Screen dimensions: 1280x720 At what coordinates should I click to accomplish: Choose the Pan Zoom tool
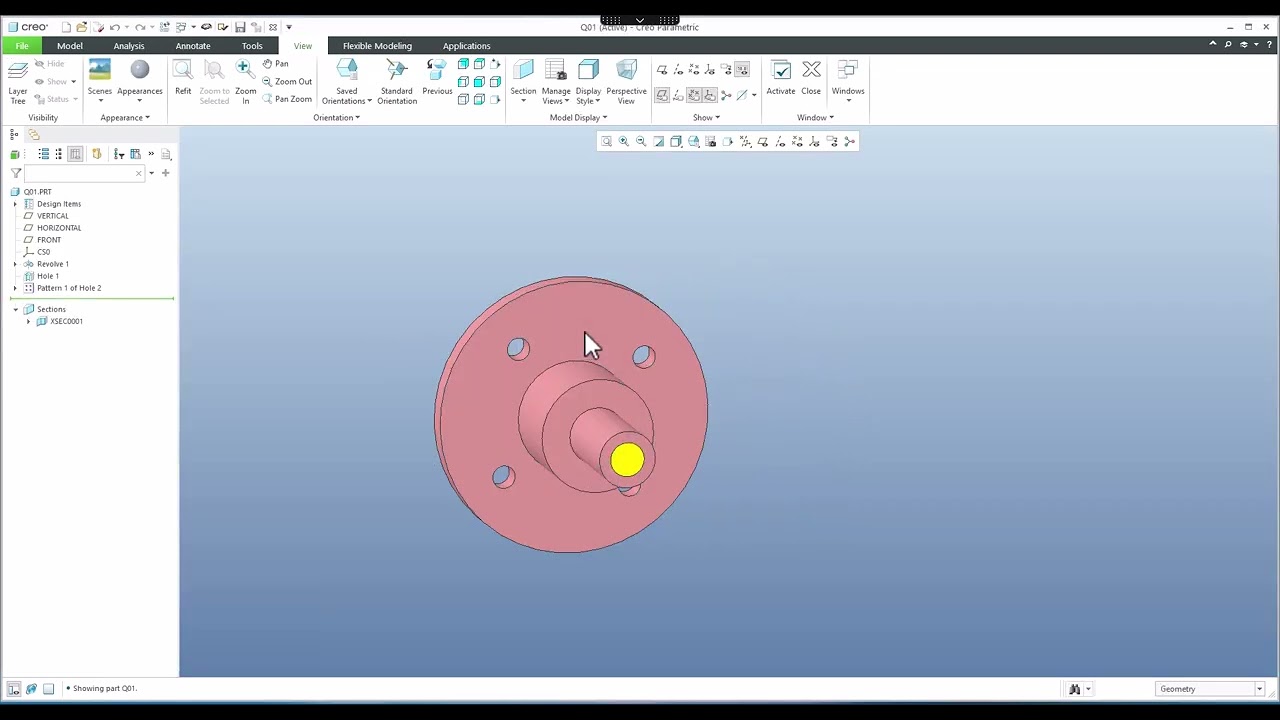point(287,99)
